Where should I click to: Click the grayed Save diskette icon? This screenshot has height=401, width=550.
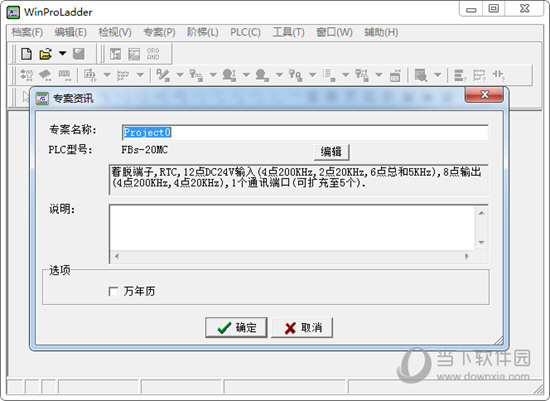[x=79, y=54]
